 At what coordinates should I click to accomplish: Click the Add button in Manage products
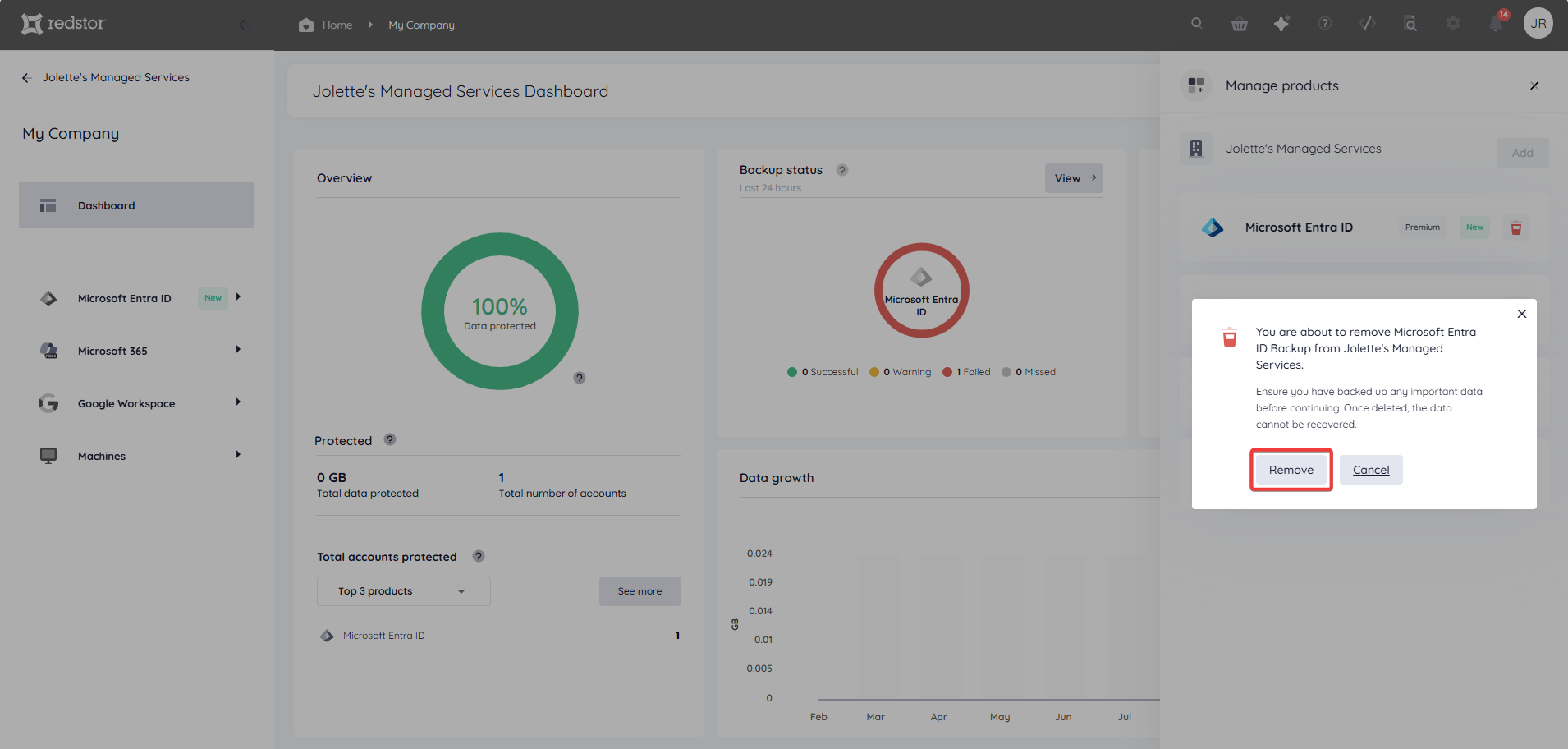pyautogui.click(x=1523, y=153)
